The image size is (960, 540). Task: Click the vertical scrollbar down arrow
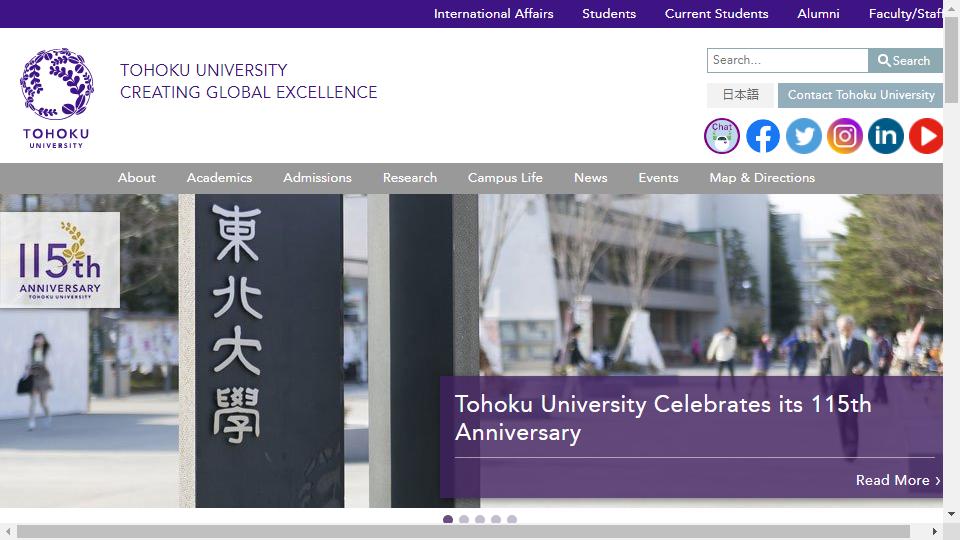951,514
